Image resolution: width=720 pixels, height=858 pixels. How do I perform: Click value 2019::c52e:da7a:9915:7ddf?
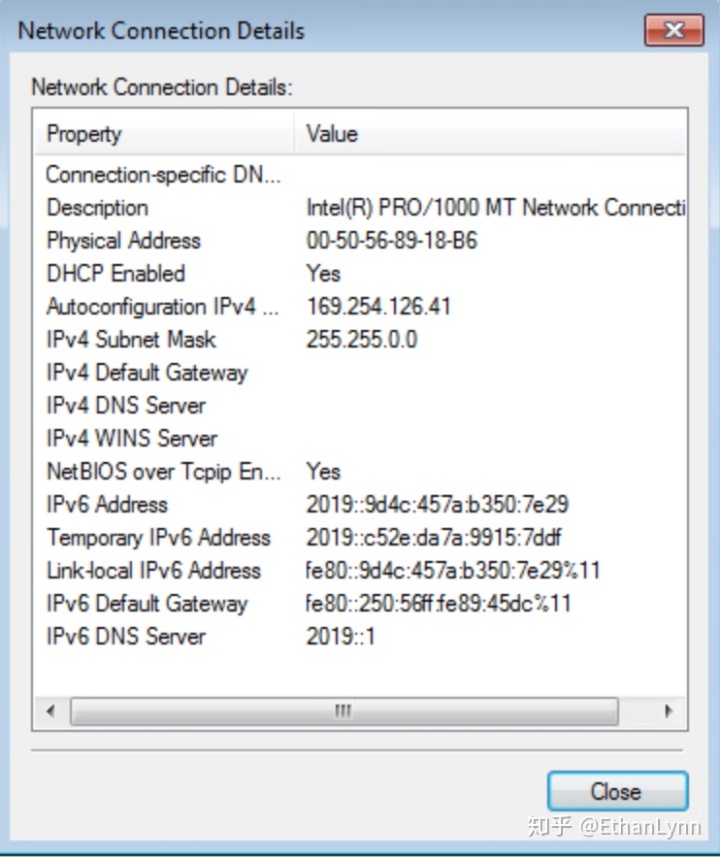coord(434,537)
